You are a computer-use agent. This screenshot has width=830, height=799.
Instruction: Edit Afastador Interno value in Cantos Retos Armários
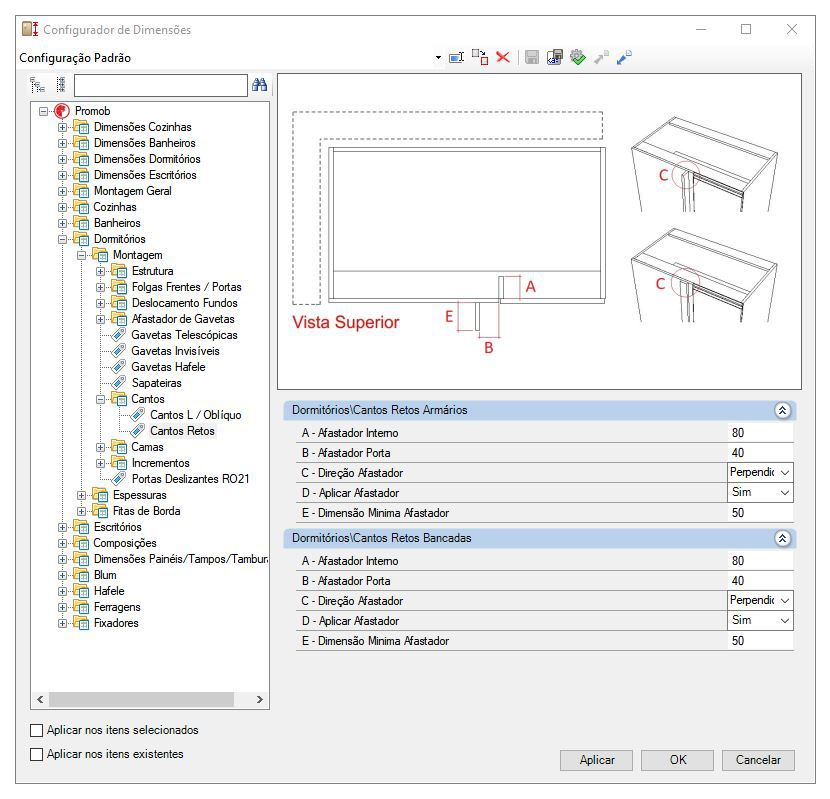coord(760,433)
